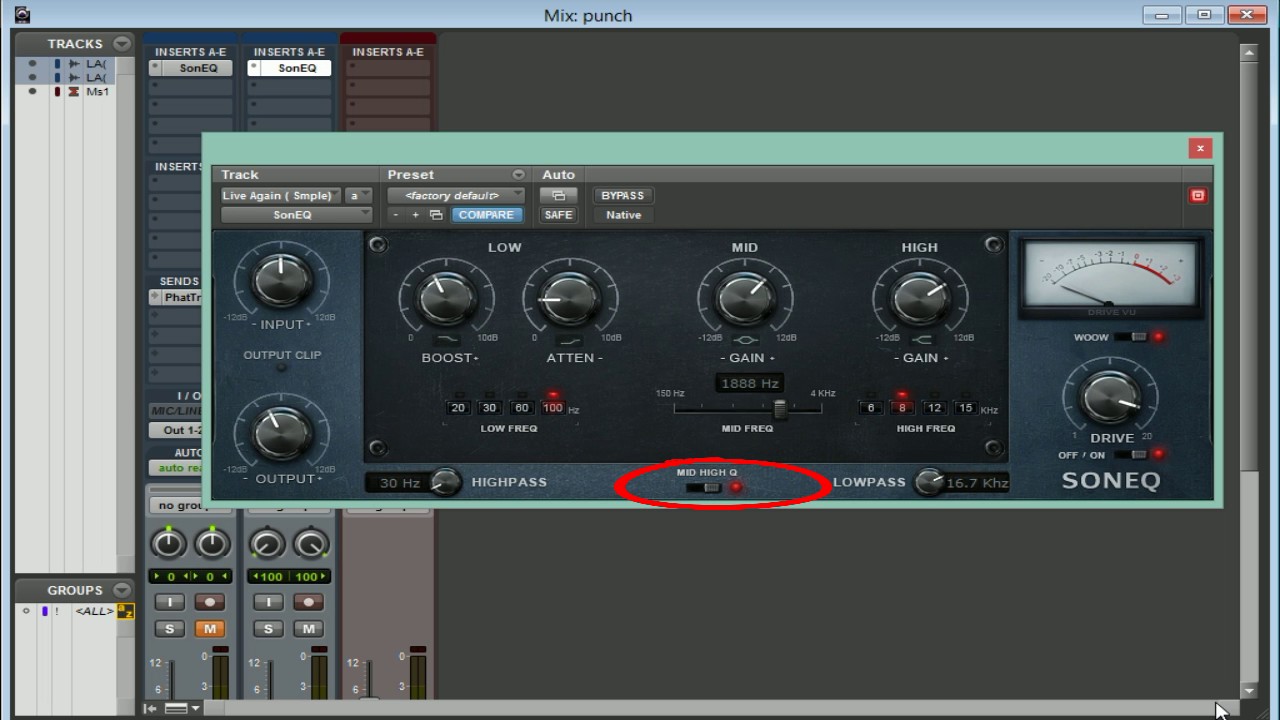Click the OUTPUT CLIP indicator LED
Image resolution: width=1280 pixels, height=720 pixels.
[282, 368]
